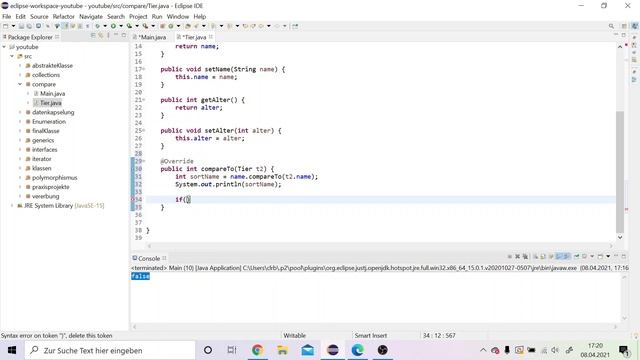Open Microsoft Edge from the taskbar
The image size is (640, 360).
coord(358,350)
